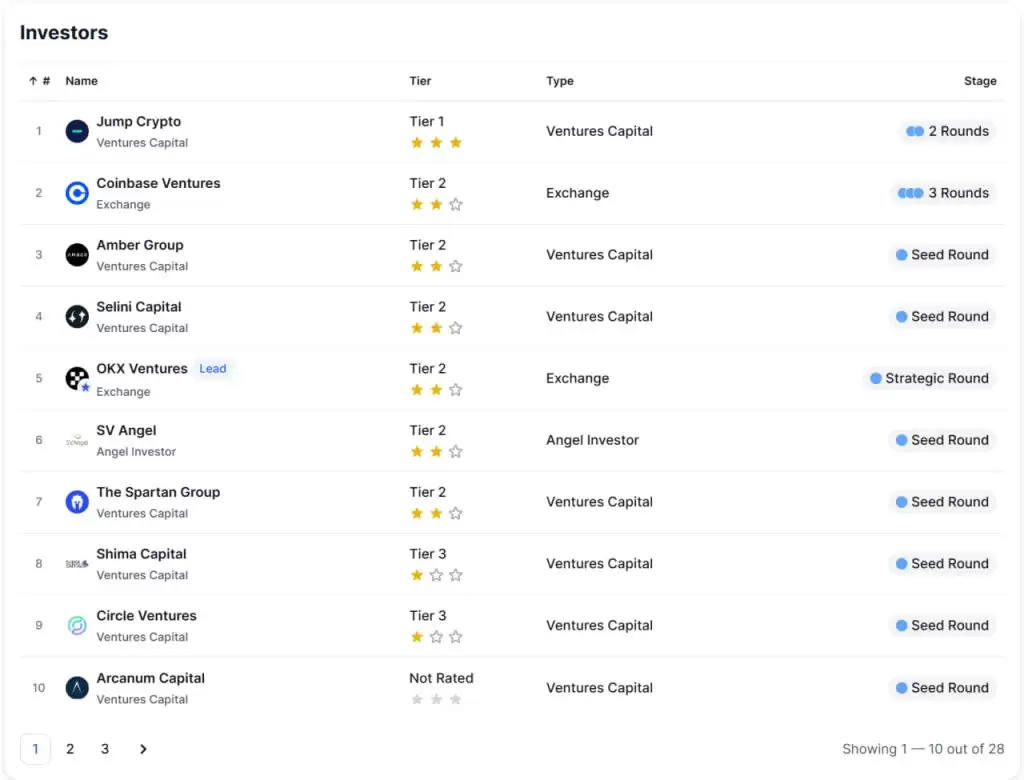Click the Selini Capital logo icon
Image resolution: width=1024 pixels, height=780 pixels.
click(77, 317)
